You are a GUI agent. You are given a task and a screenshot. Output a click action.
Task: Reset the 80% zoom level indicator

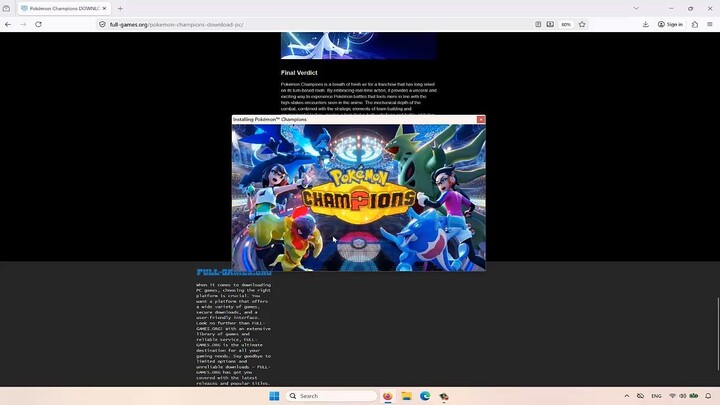click(566, 24)
